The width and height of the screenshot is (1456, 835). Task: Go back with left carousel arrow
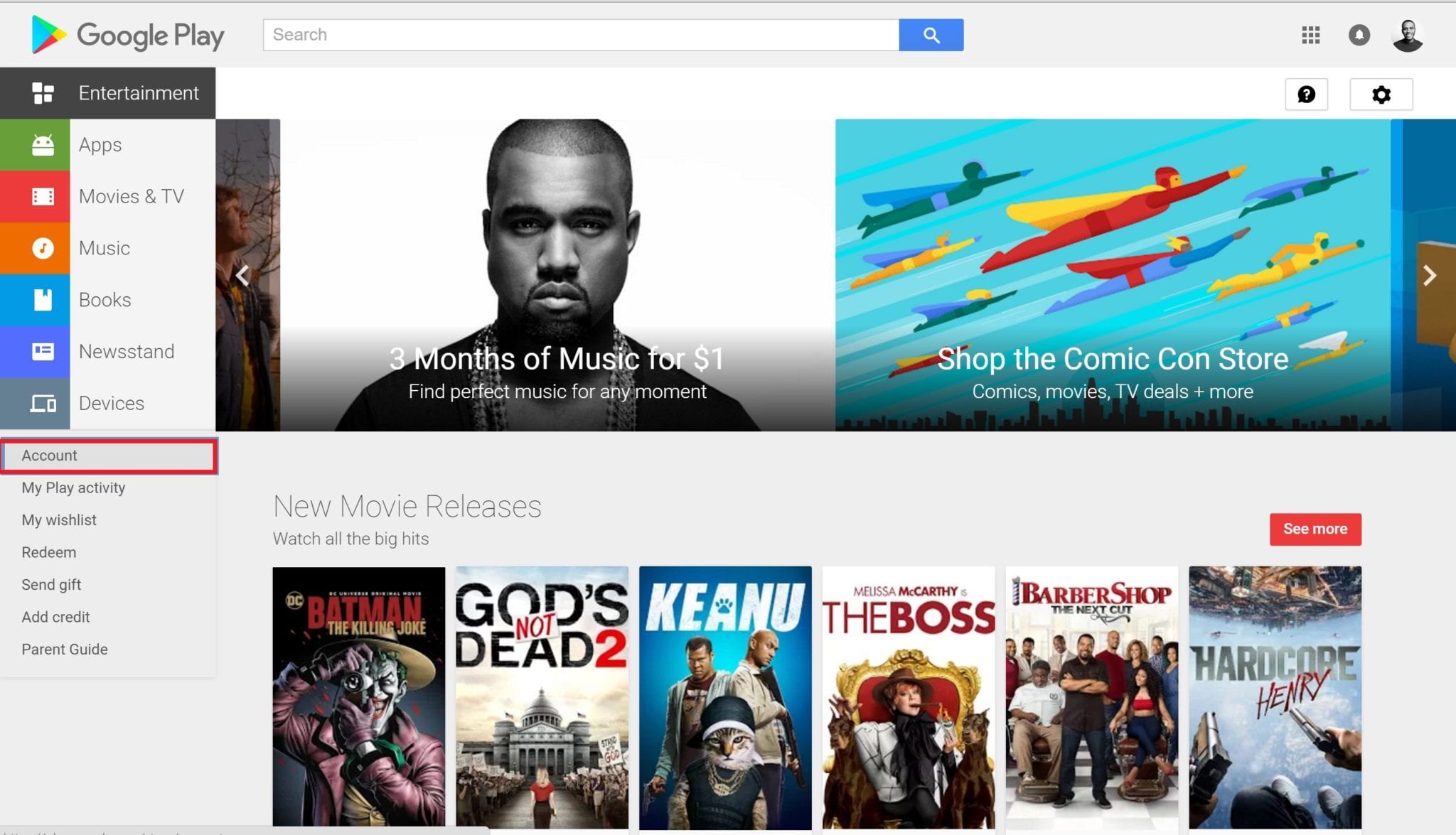[x=242, y=276]
